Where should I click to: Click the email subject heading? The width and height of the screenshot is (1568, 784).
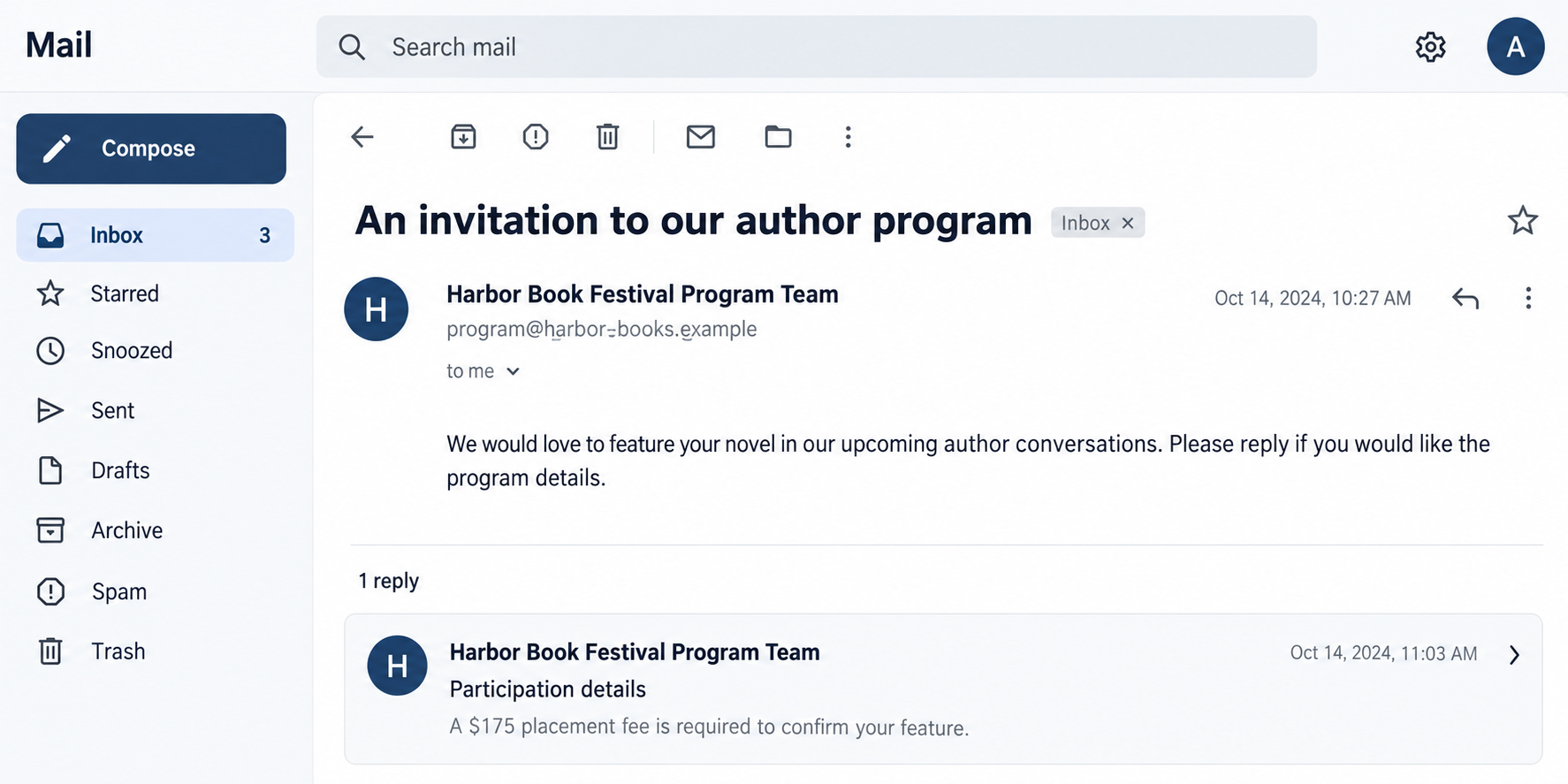(x=694, y=220)
